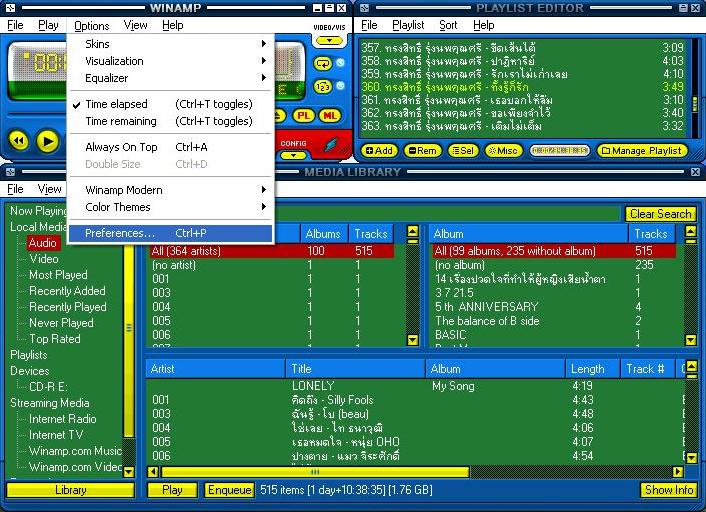Select Most Played in library tree
Screen dimensions: 706x512
click(x=58, y=275)
